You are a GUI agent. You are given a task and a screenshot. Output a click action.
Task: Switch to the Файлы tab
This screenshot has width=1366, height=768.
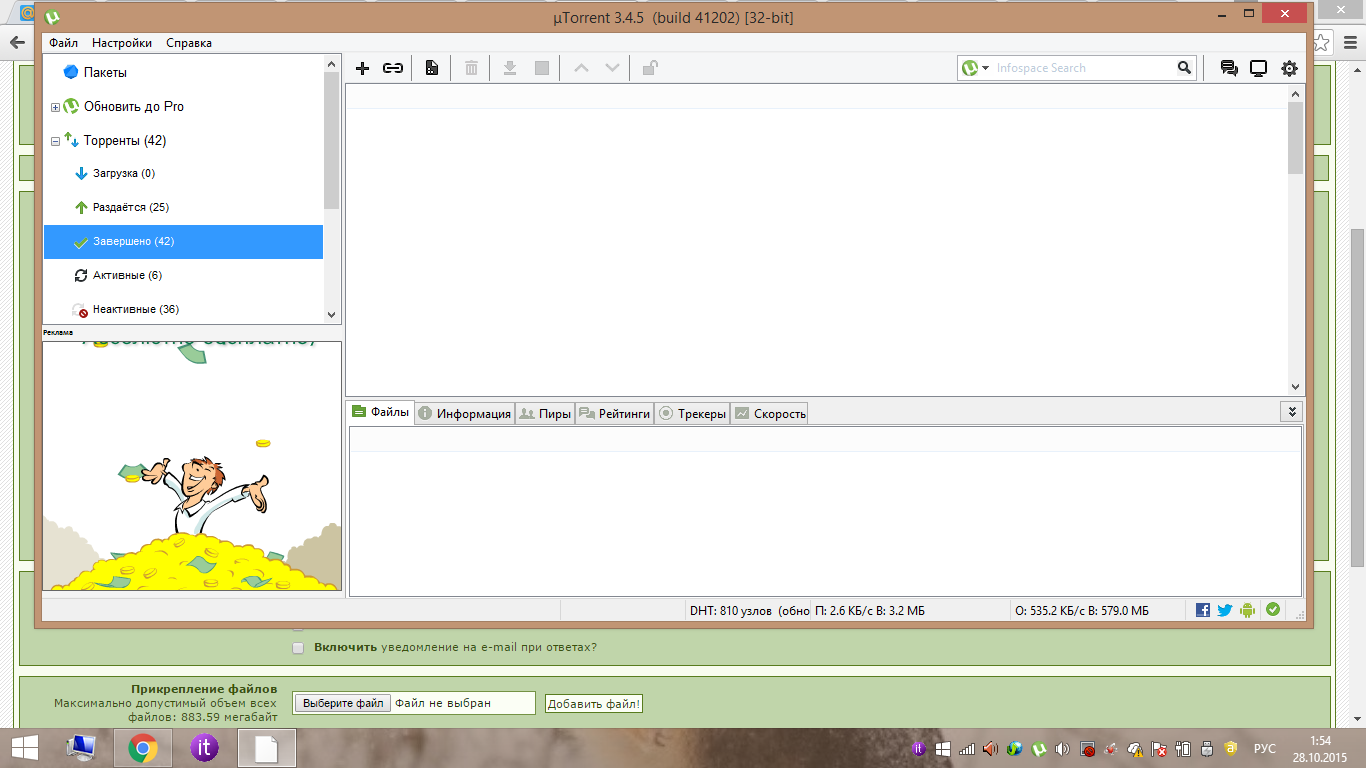[x=380, y=412]
